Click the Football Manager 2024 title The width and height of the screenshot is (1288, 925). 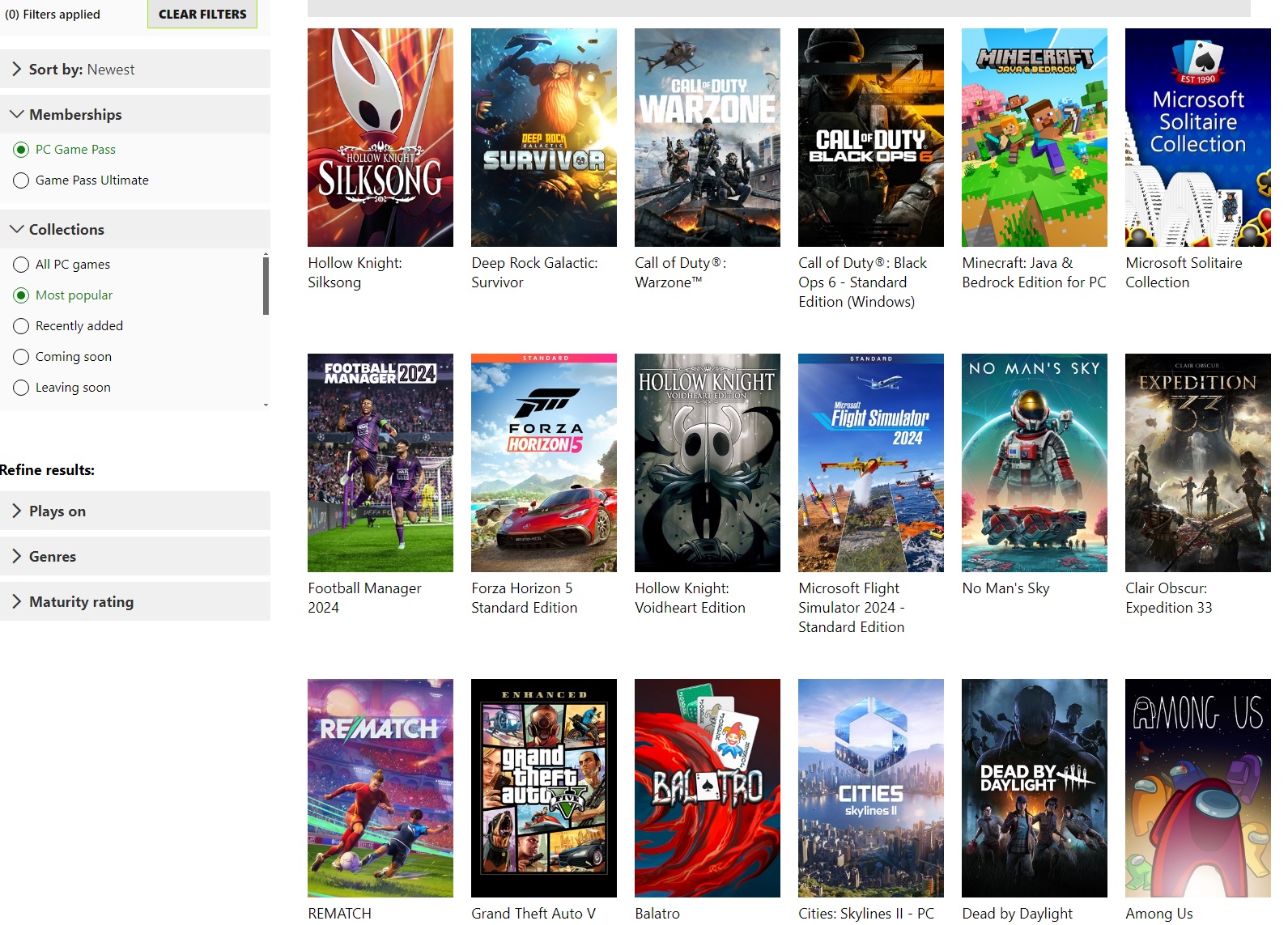click(x=364, y=598)
